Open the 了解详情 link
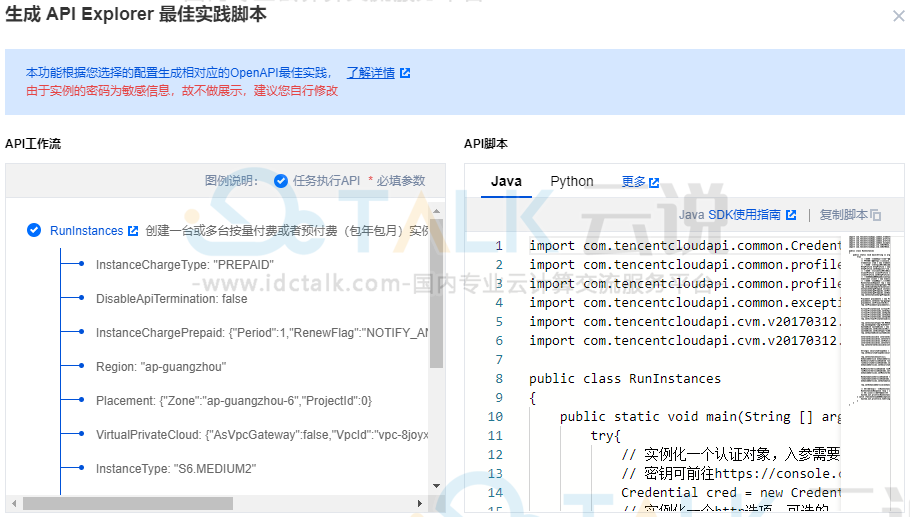This screenshot has height=517, width=910. [371, 73]
